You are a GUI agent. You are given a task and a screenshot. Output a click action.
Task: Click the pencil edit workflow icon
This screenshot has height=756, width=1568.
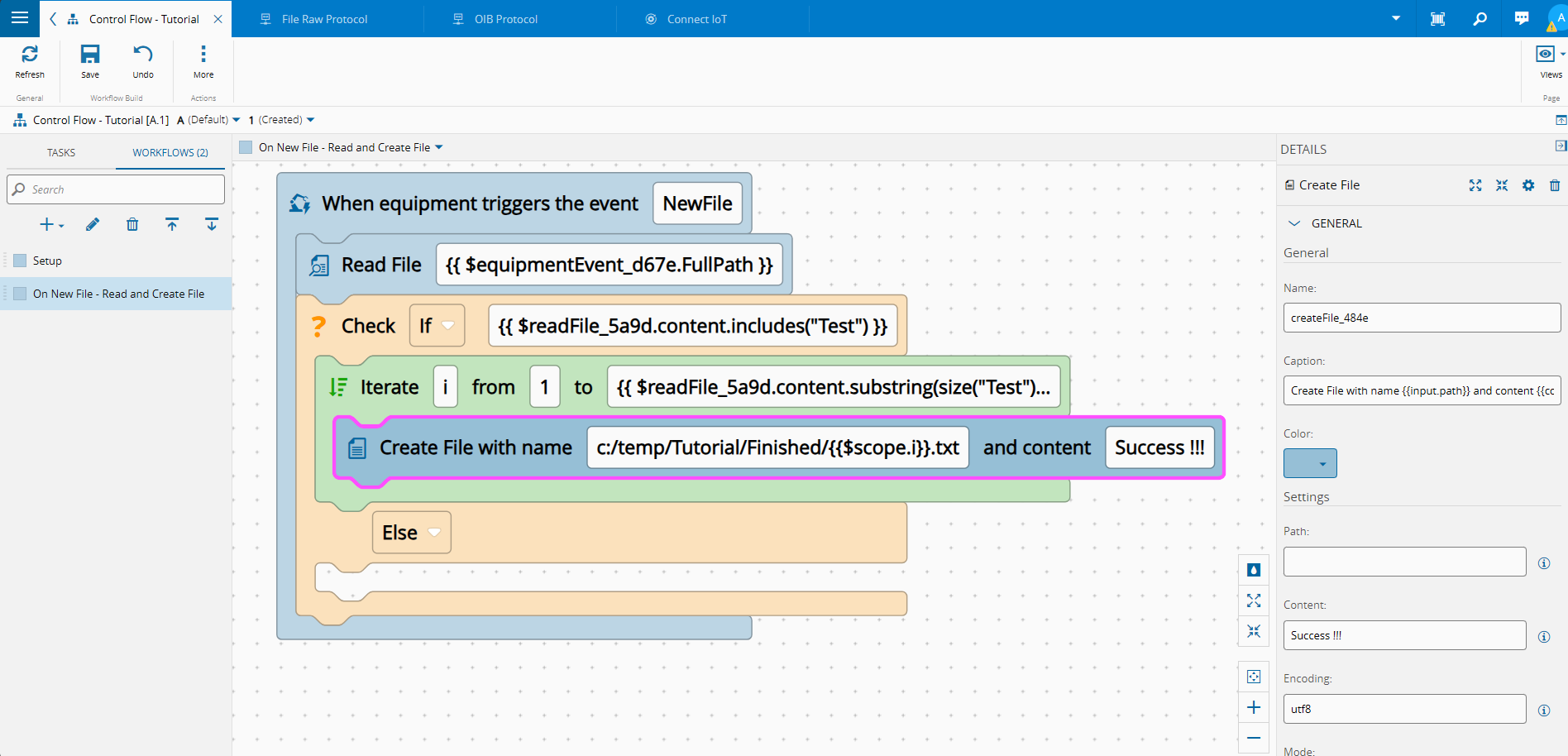click(x=93, y=224)
